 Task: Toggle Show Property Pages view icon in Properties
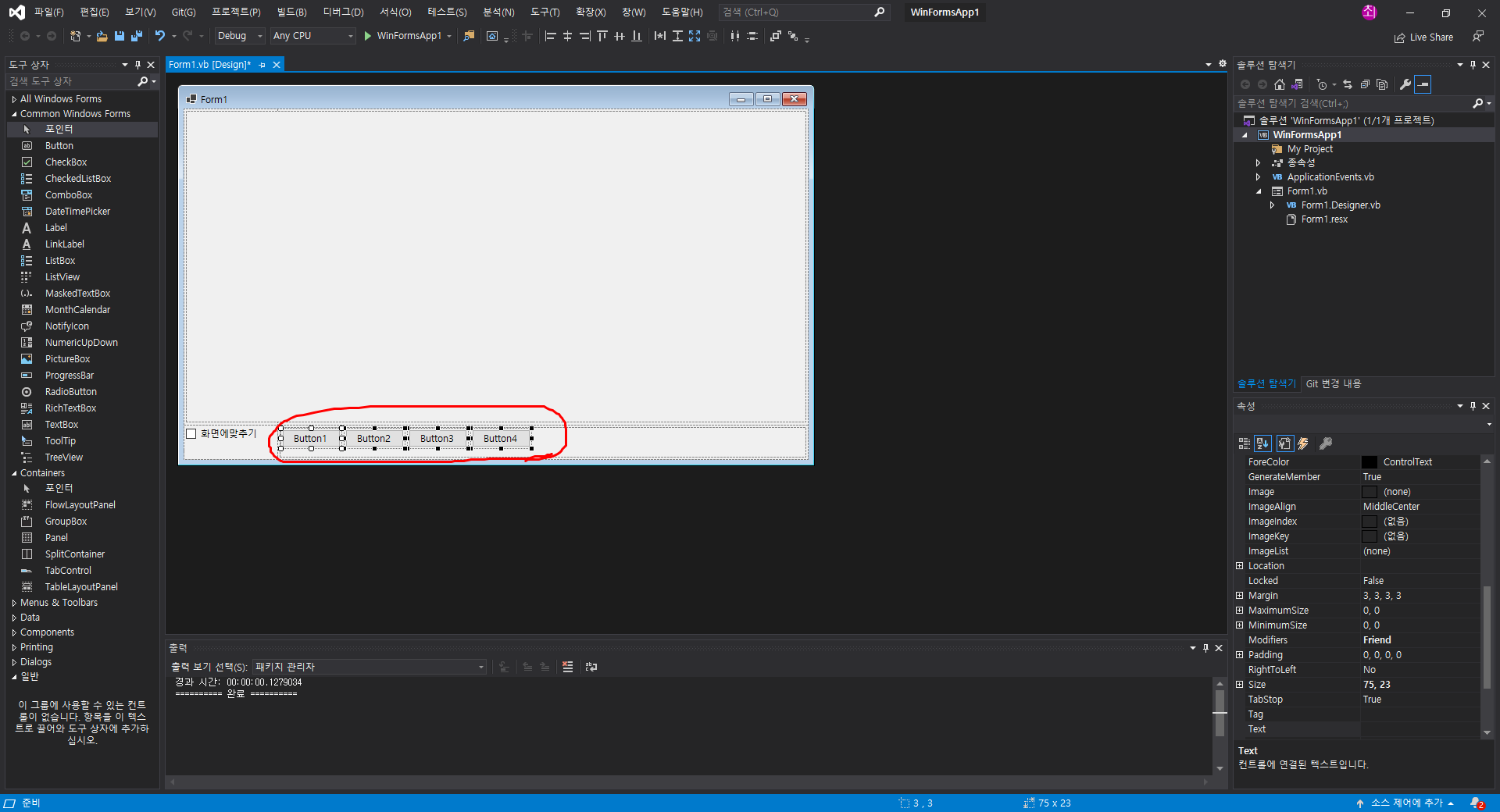[x=1285, y=443]
